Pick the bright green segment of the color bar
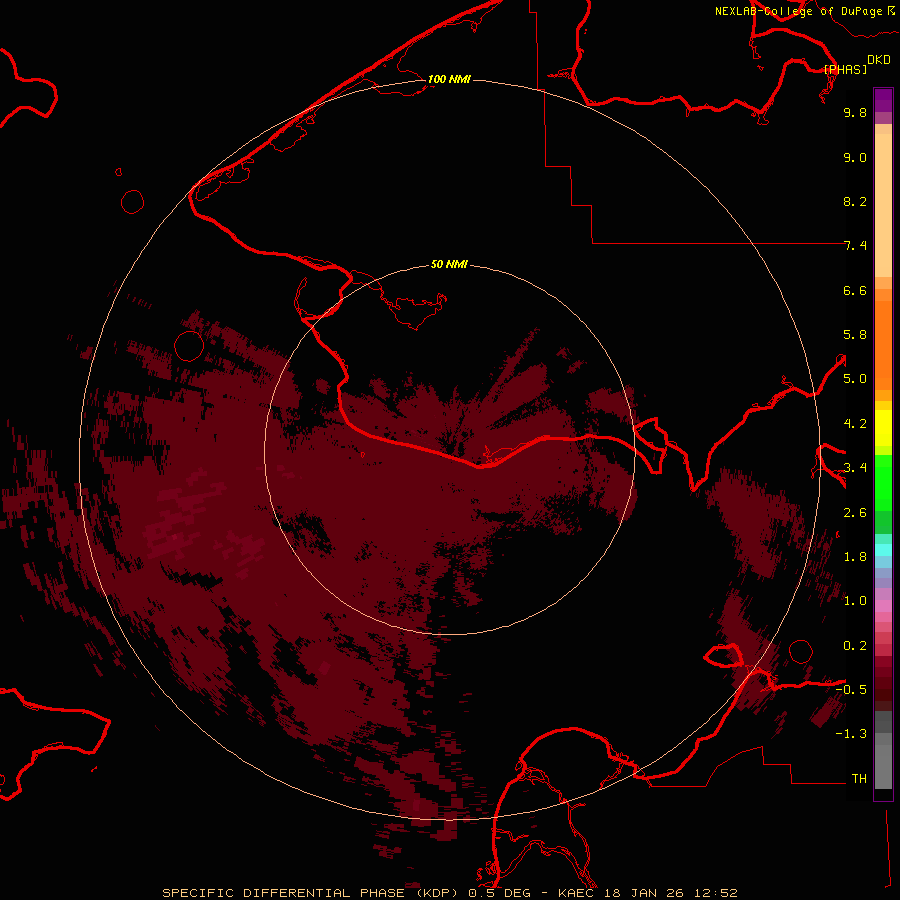The height and width of the screenshot is (900, 900). click(883, 482)
